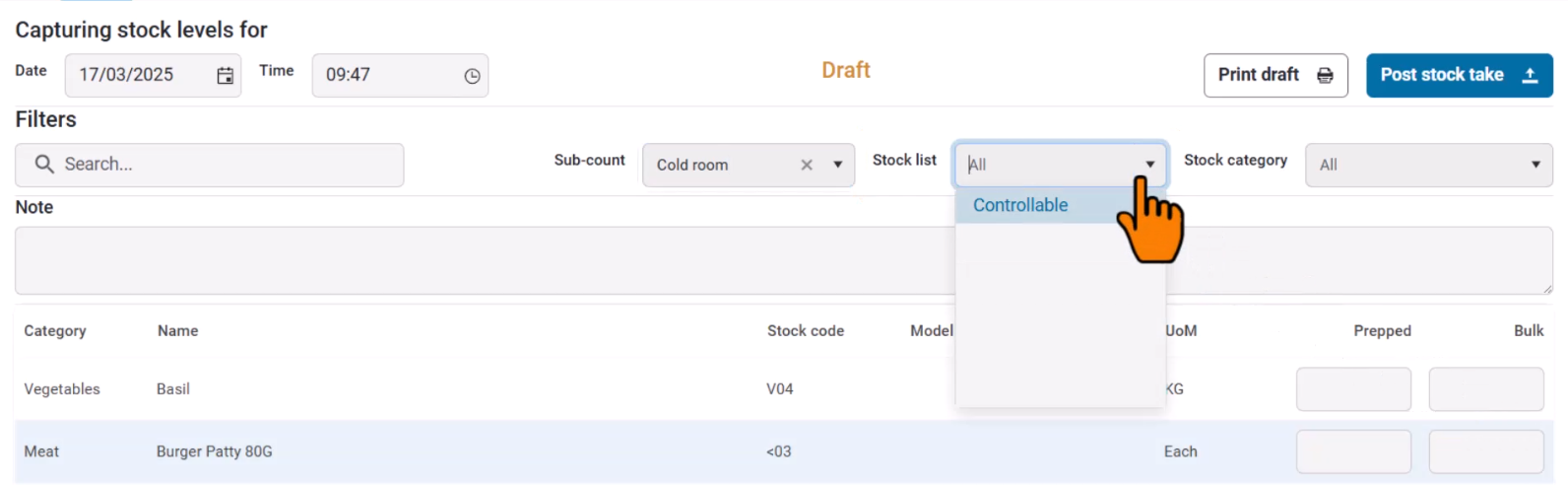The width and height of the screenshot is (1568, 485).
Task: Click the Prepped field for Basil
Action: coord(1352,389)
